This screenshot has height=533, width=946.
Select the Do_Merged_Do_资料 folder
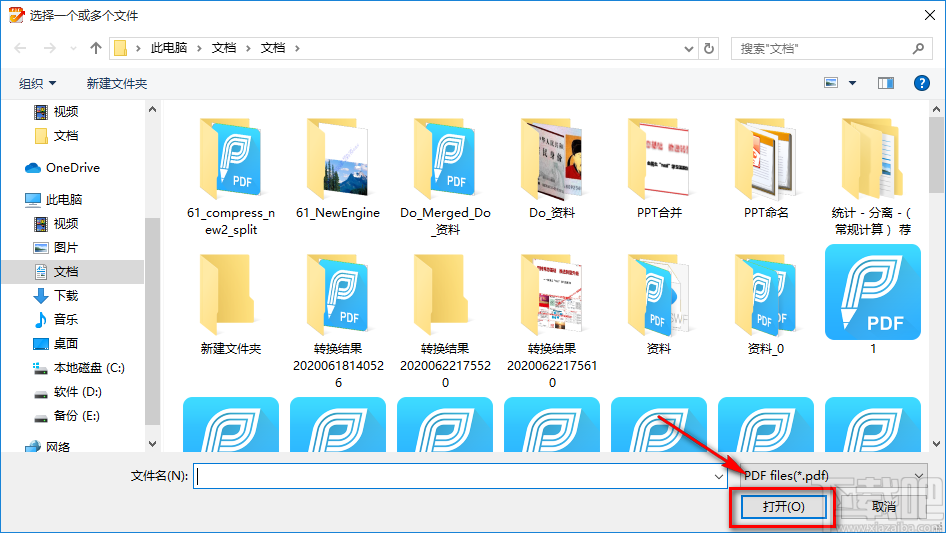click(x=445, y=178)
